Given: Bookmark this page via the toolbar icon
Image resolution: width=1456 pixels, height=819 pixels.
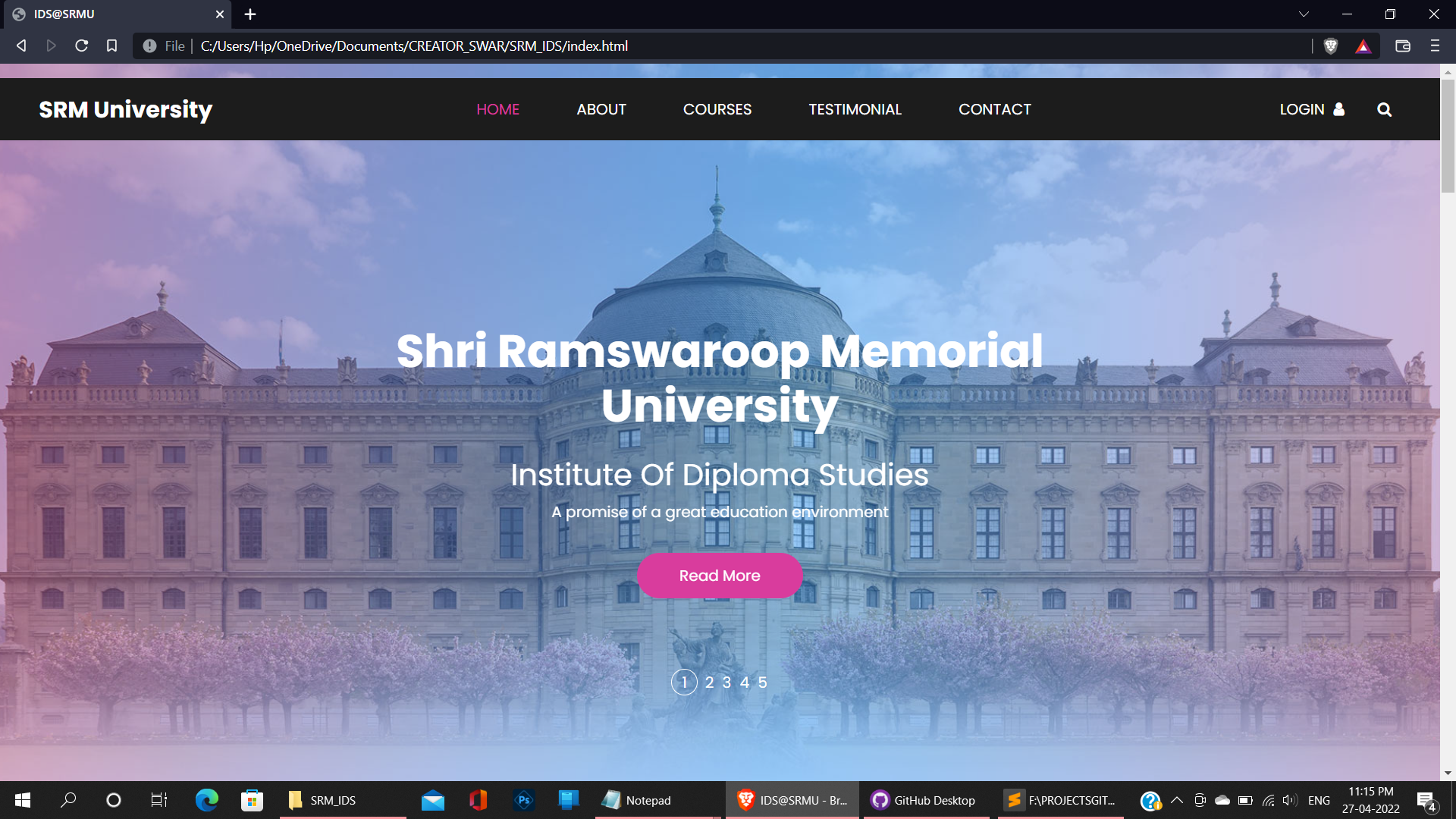Looking at the screenshot, I should pos(112,45).
